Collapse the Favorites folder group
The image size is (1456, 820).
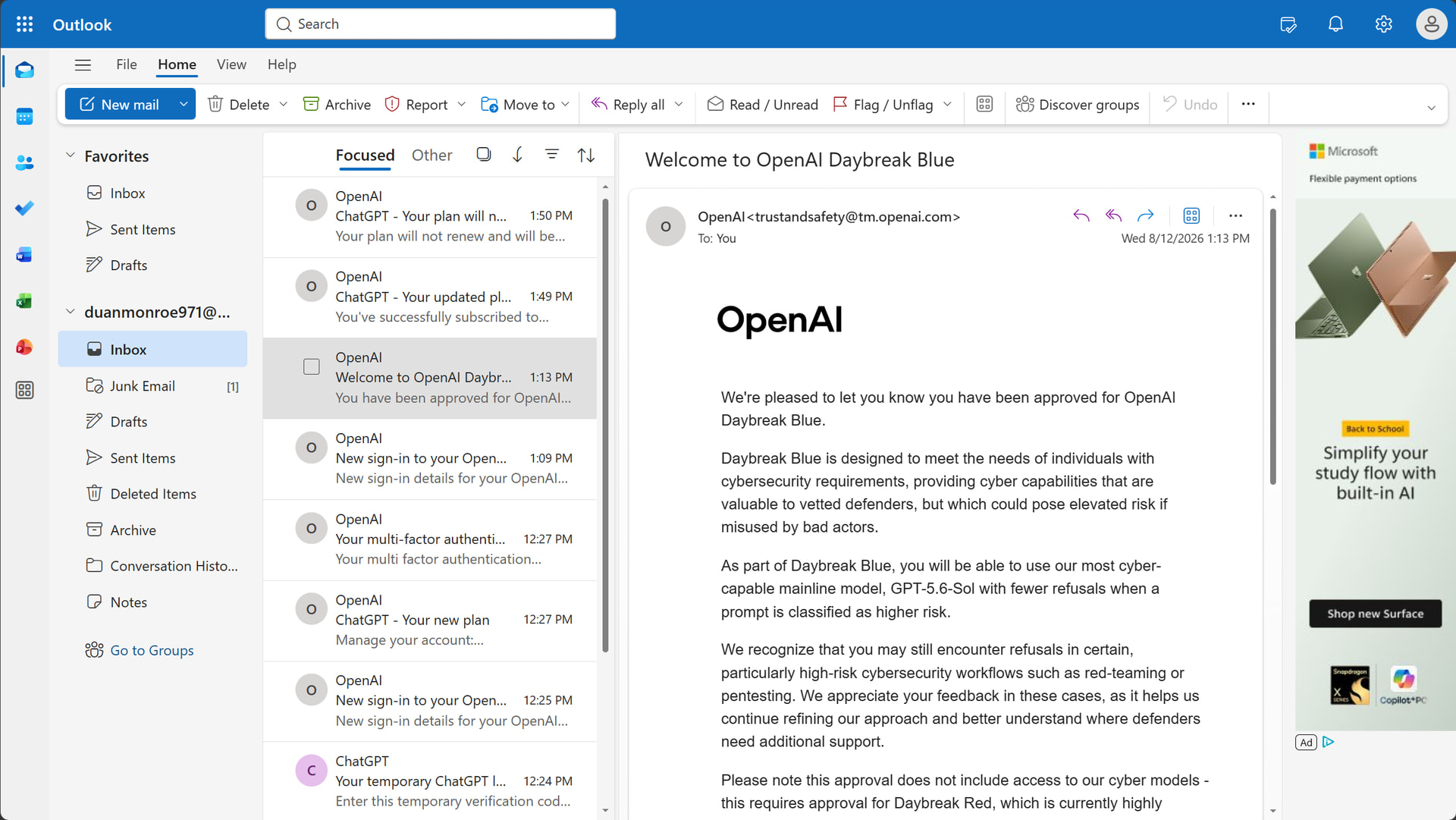[x=71, y=156]
